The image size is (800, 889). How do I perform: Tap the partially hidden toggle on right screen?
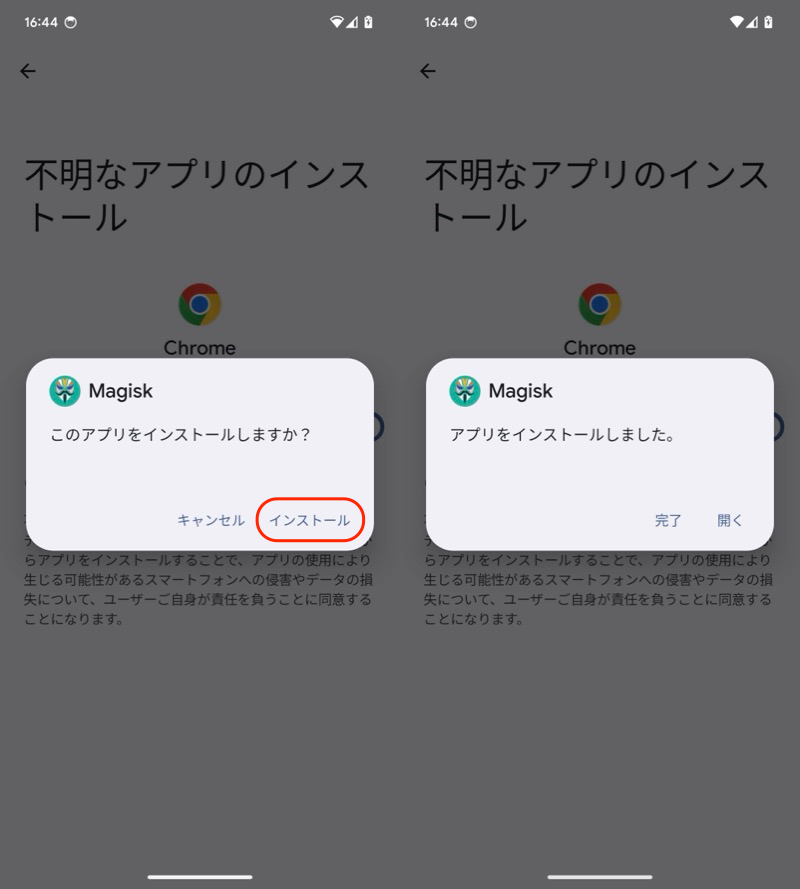[779, 426]
